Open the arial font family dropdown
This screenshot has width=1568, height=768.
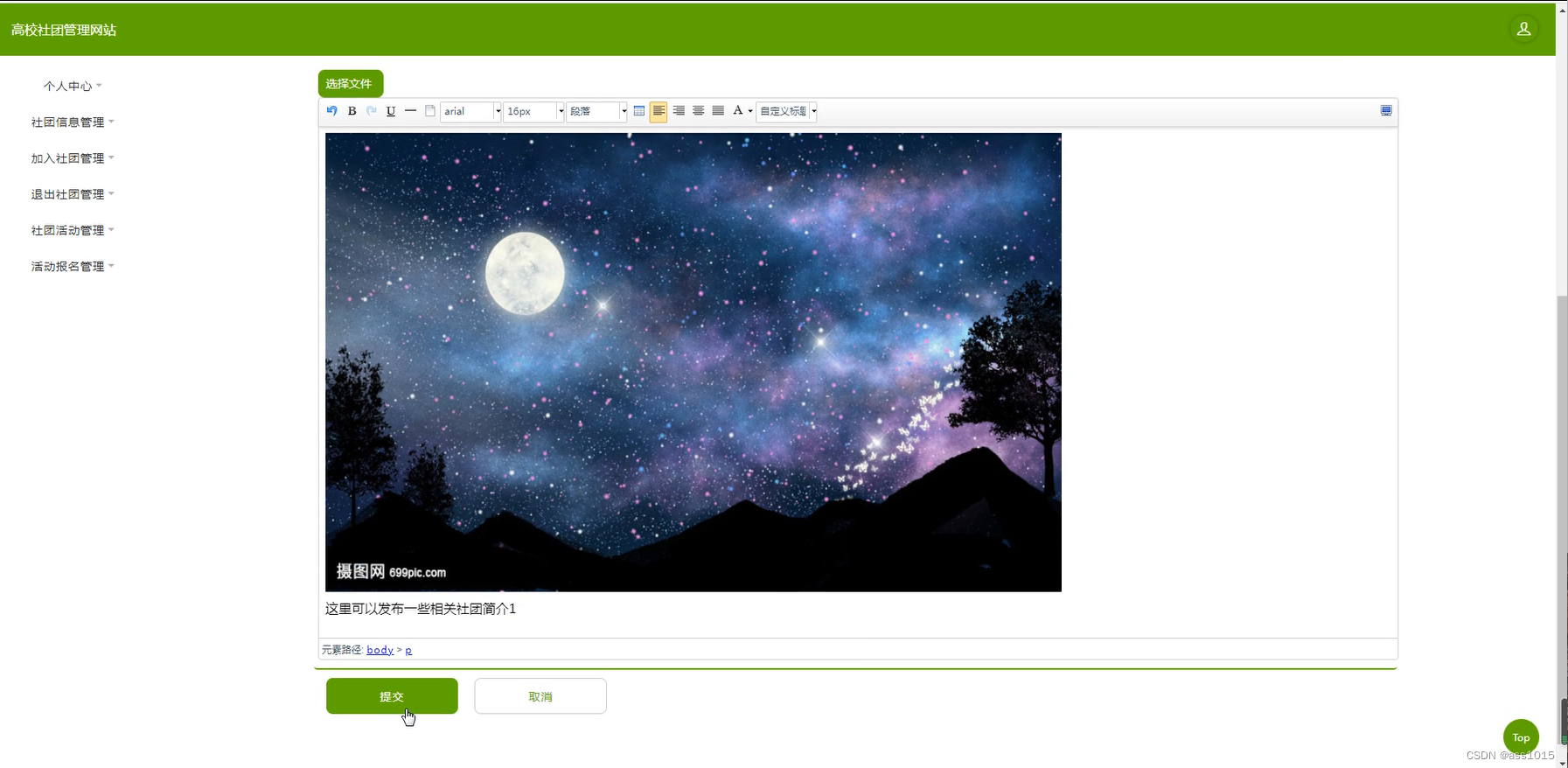470,111
